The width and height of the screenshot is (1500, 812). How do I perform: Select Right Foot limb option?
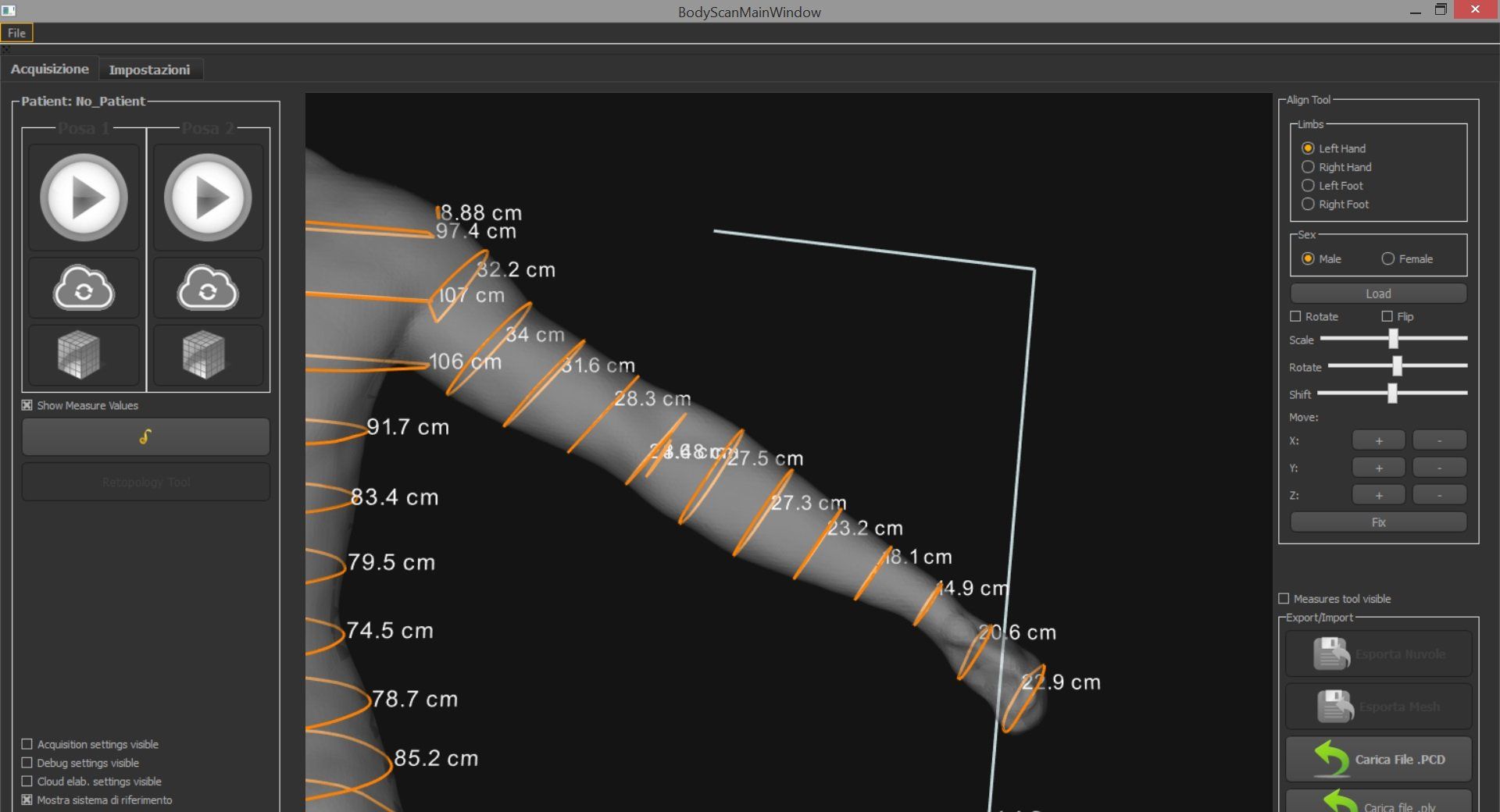(x=1308, y=205)
